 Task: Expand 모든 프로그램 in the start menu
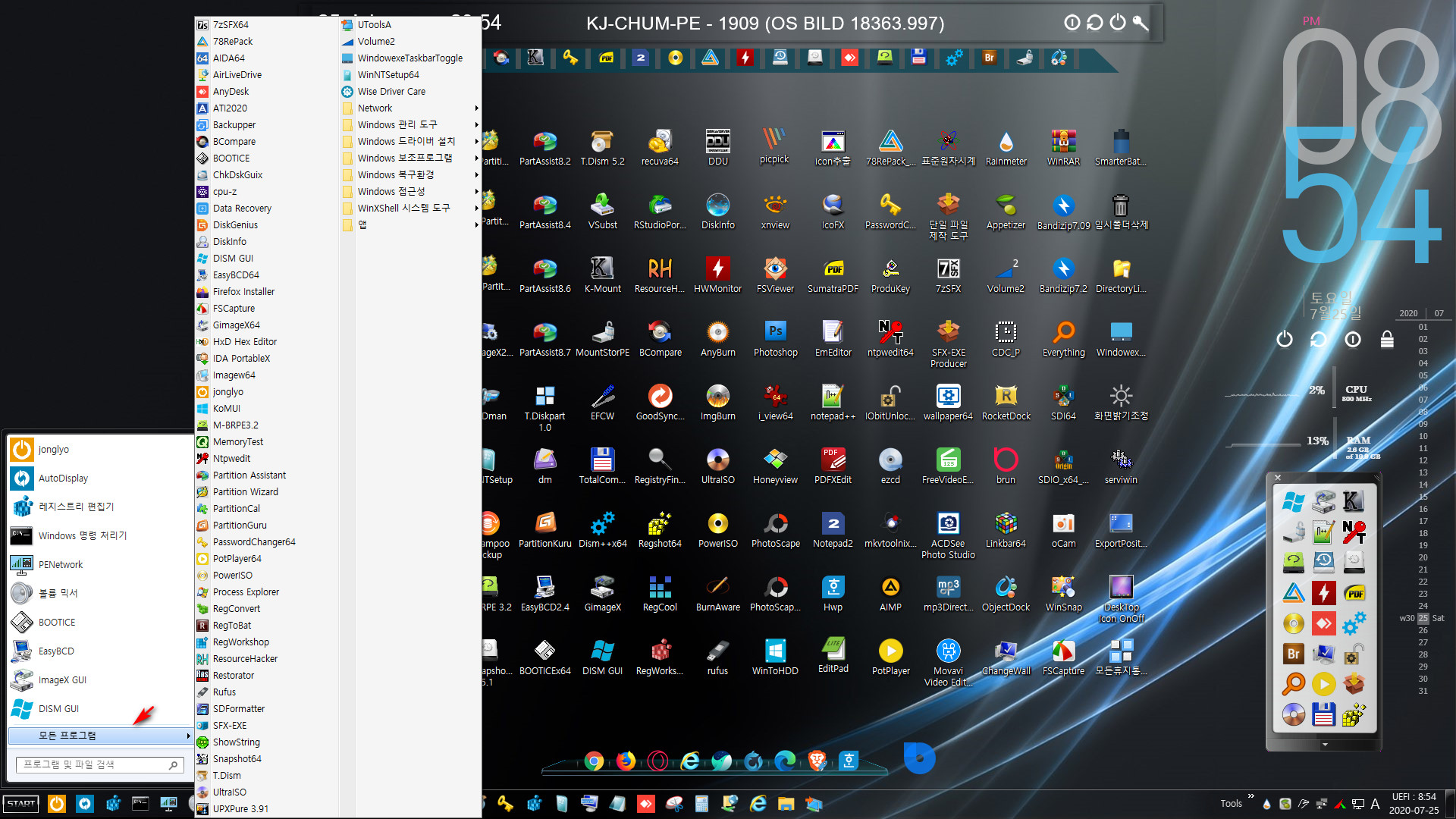click(x=100, y=736)
